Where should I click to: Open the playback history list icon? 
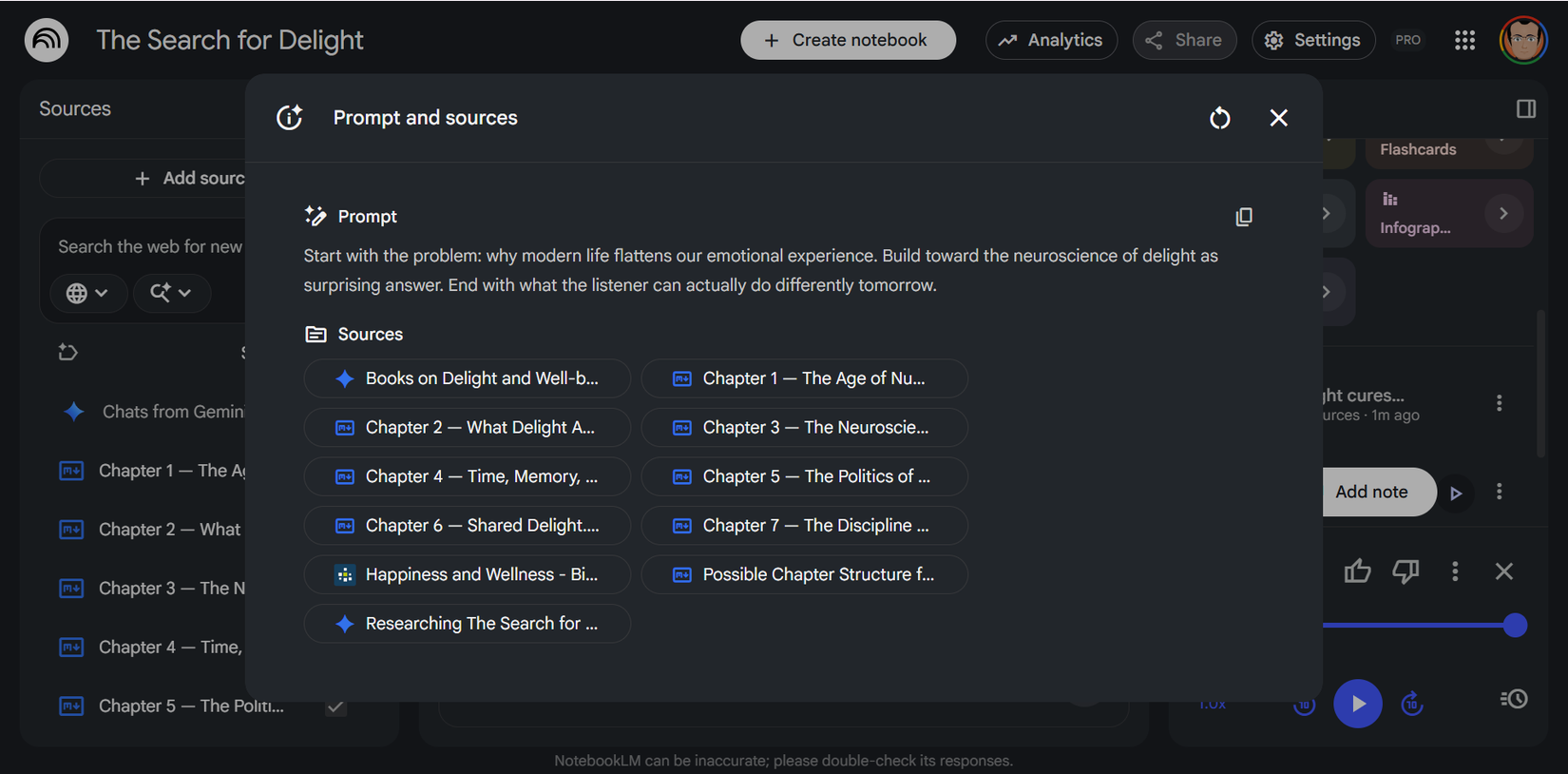click(1514, 699)
